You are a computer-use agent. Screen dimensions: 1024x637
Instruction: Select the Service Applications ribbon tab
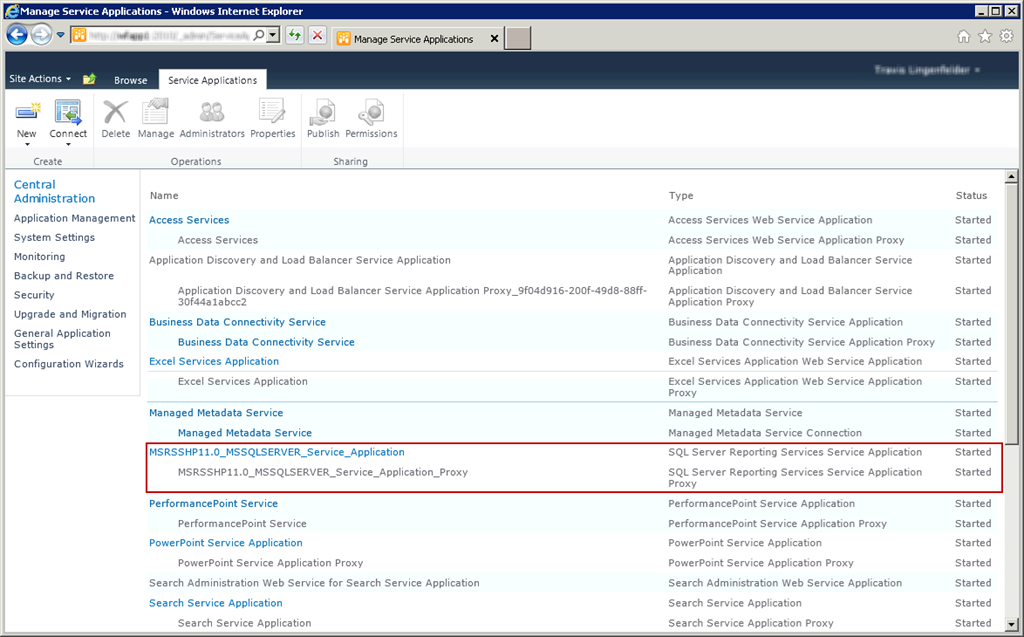[x=212, y=80]
